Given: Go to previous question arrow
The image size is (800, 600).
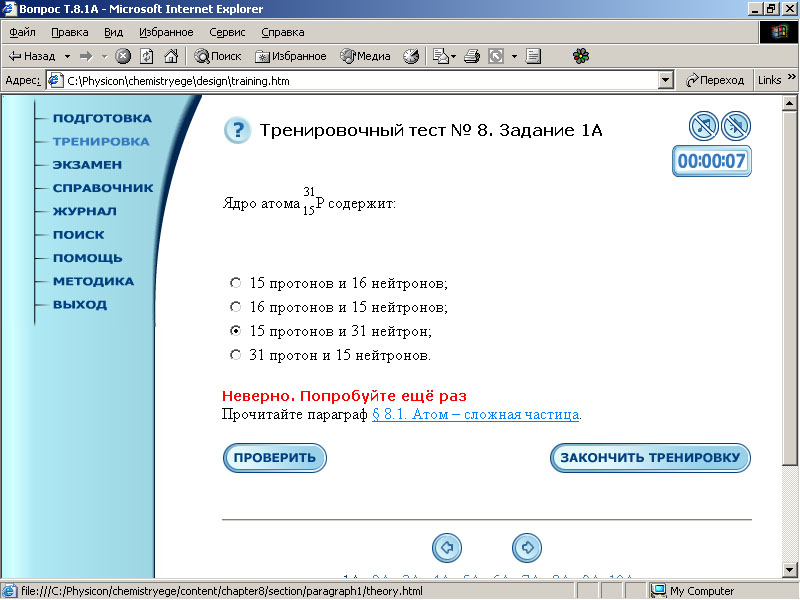Looking at the screenshot, I should point(447,548).
